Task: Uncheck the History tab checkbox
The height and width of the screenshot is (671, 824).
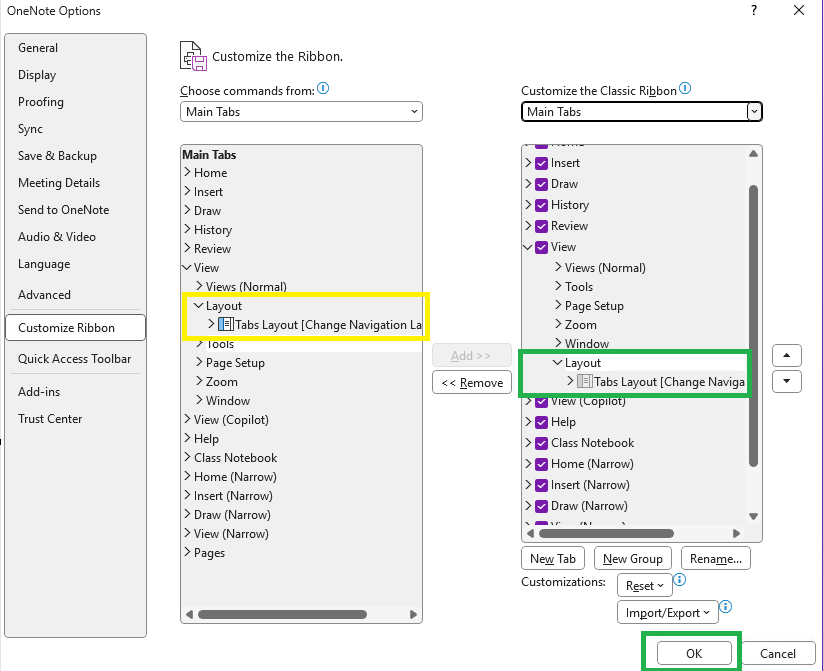Action: click(541, 205)
